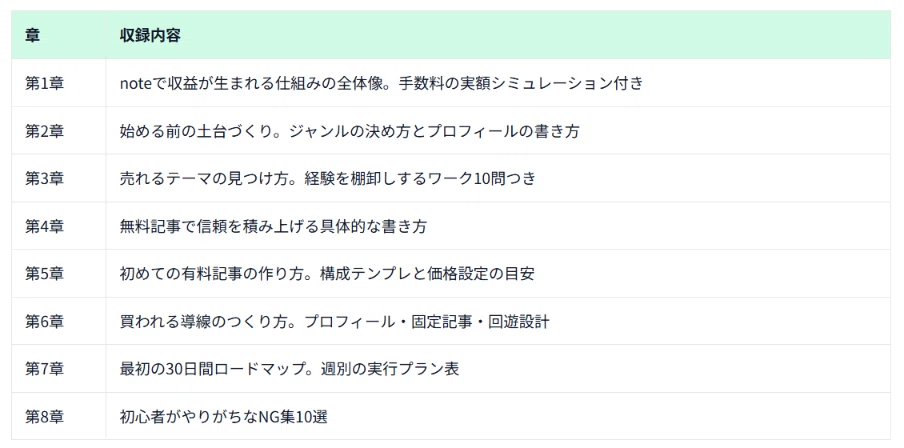904x448 pixels.
Task: Click the 無料記事で信頼を積み上げる description text
Action: pos(273,227)
